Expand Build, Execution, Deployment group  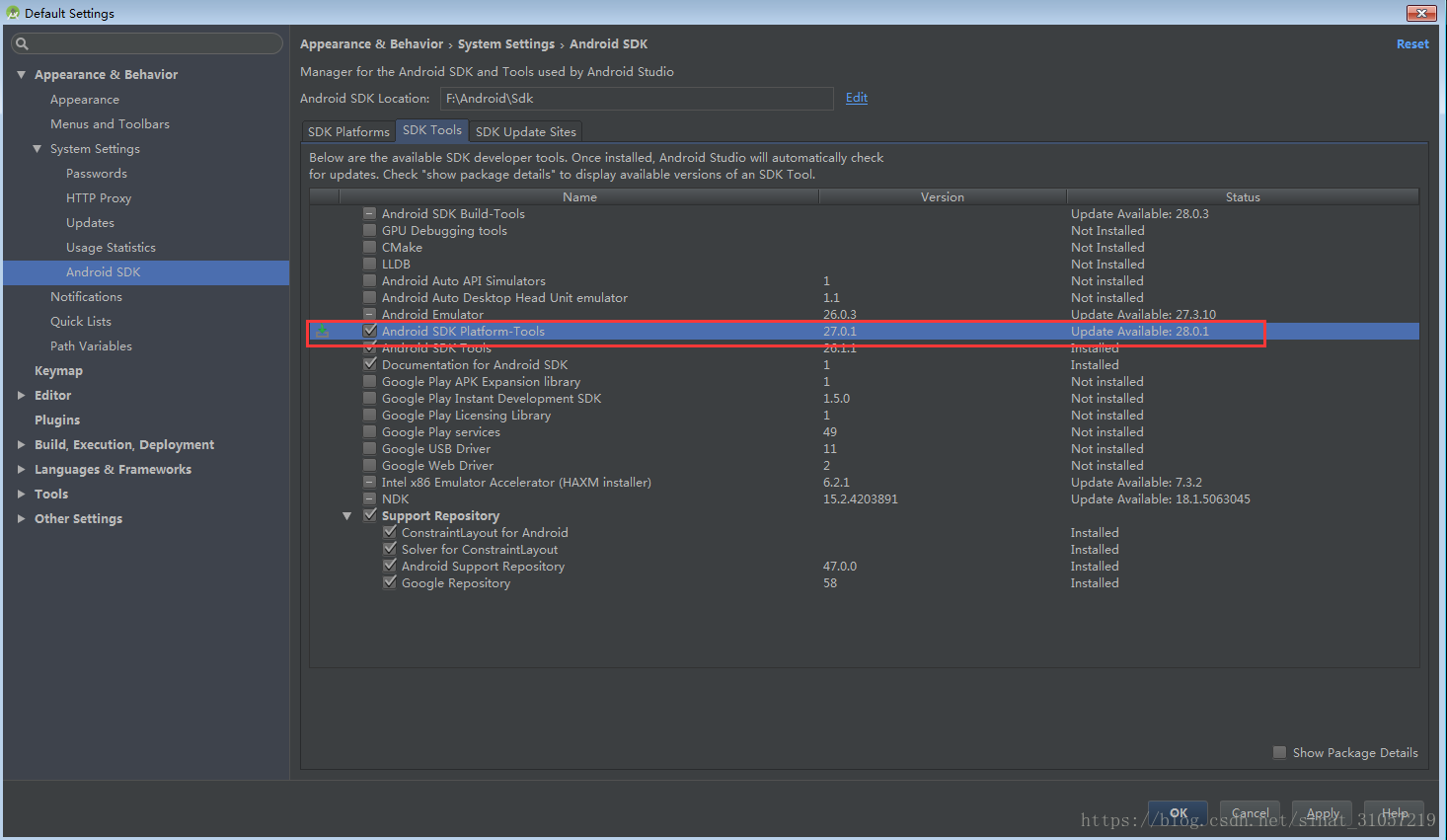(21, 444)
